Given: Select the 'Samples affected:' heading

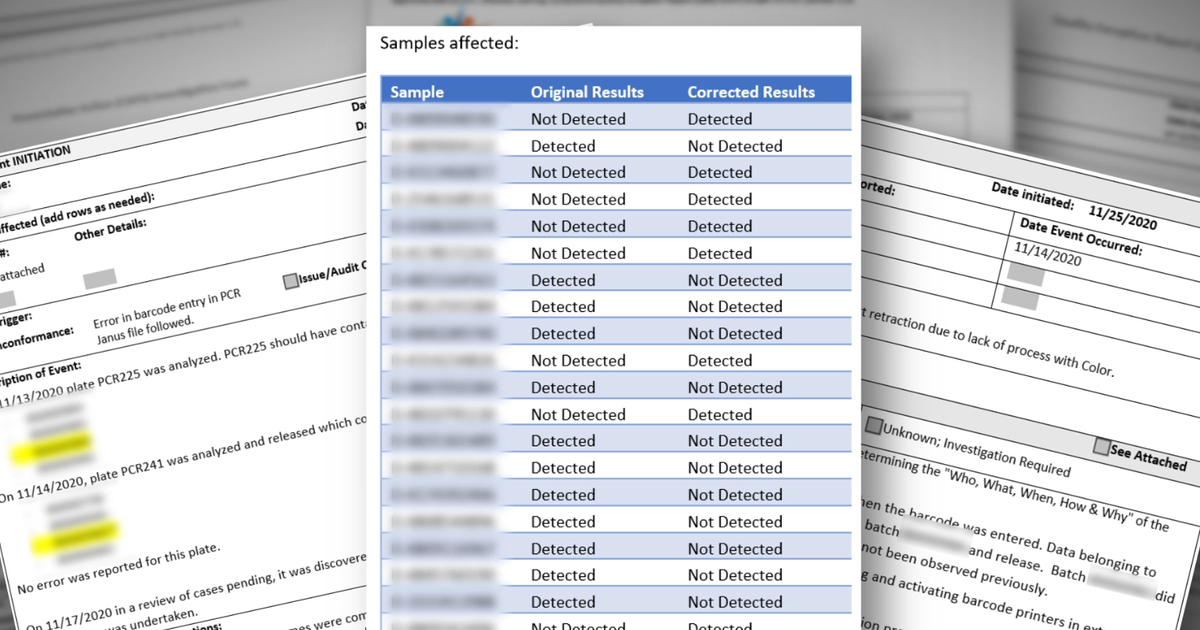Looking at the screenshot, I should (x=449, y=43).
